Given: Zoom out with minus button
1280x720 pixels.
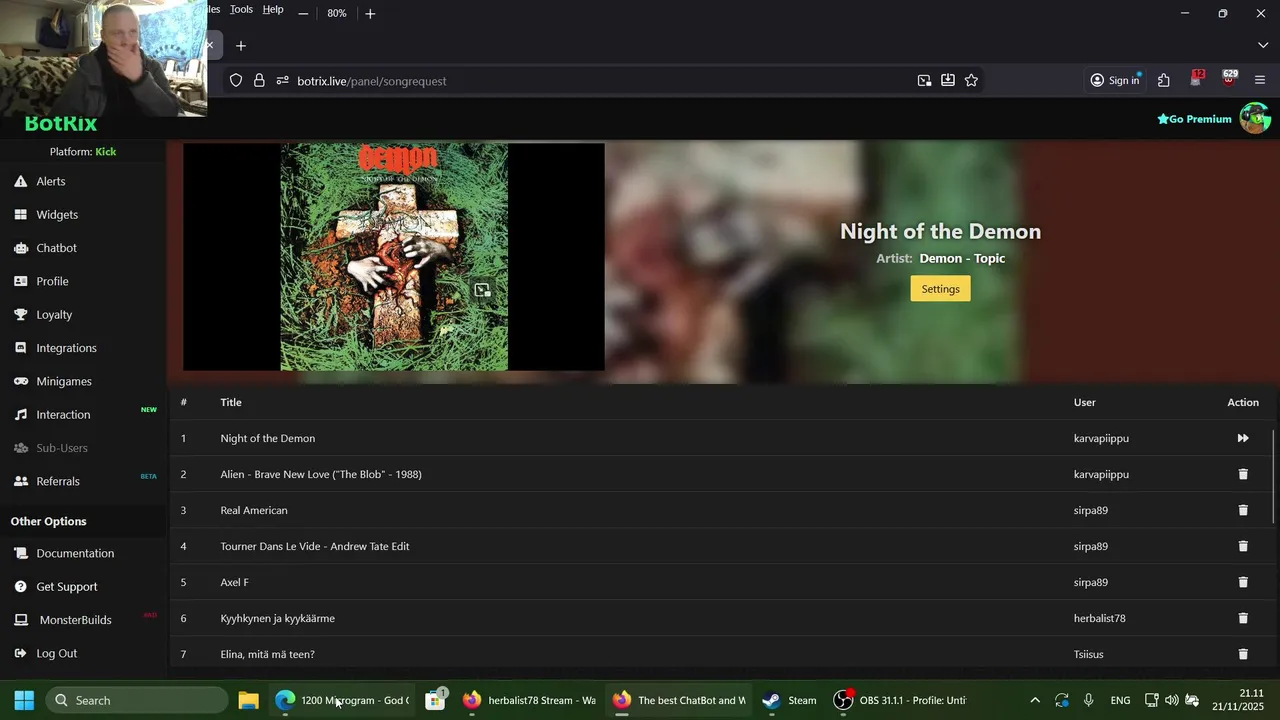Looking at the screenshot, I should 303,13.
